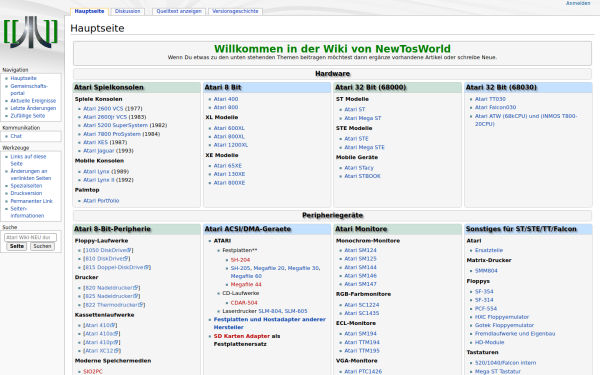600x375 pixels.
Task: Open the Atari 5200 SuperSystem article
Action: 115,125
